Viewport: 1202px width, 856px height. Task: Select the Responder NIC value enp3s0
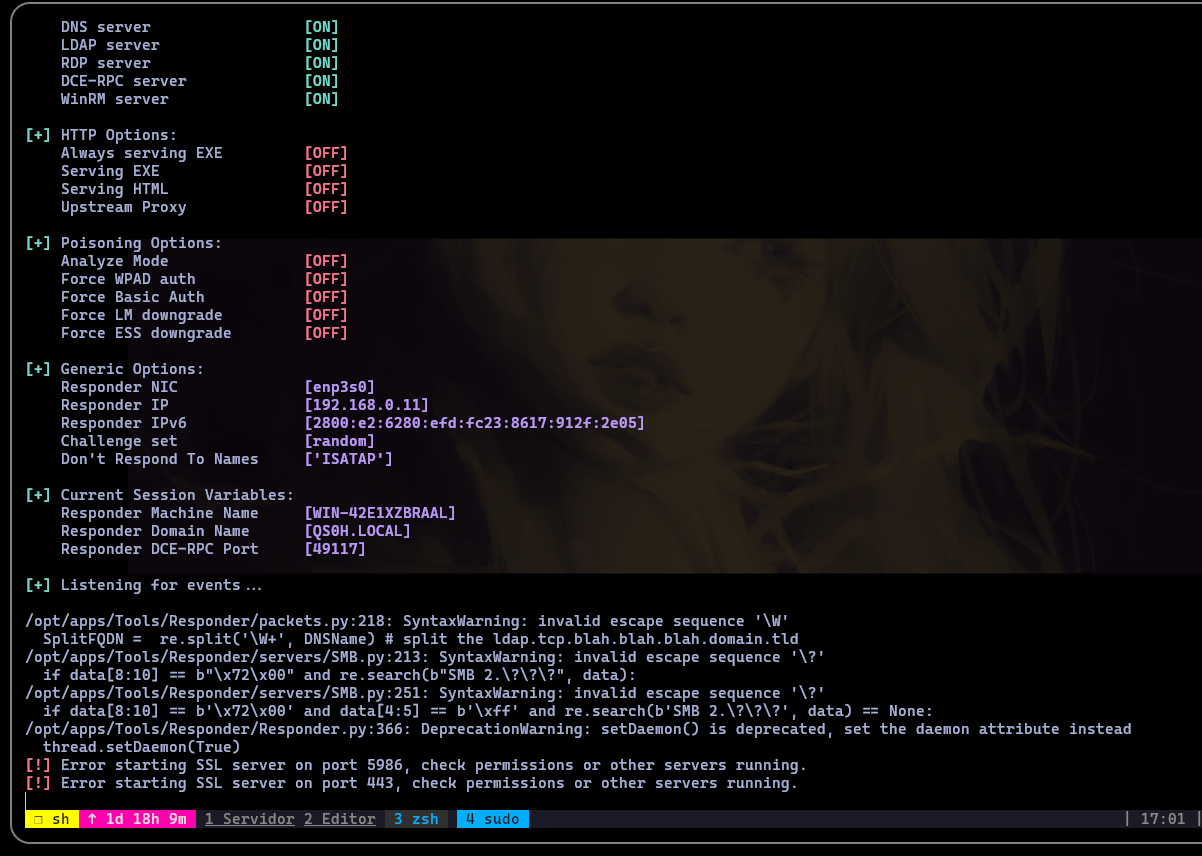[340, 387]
